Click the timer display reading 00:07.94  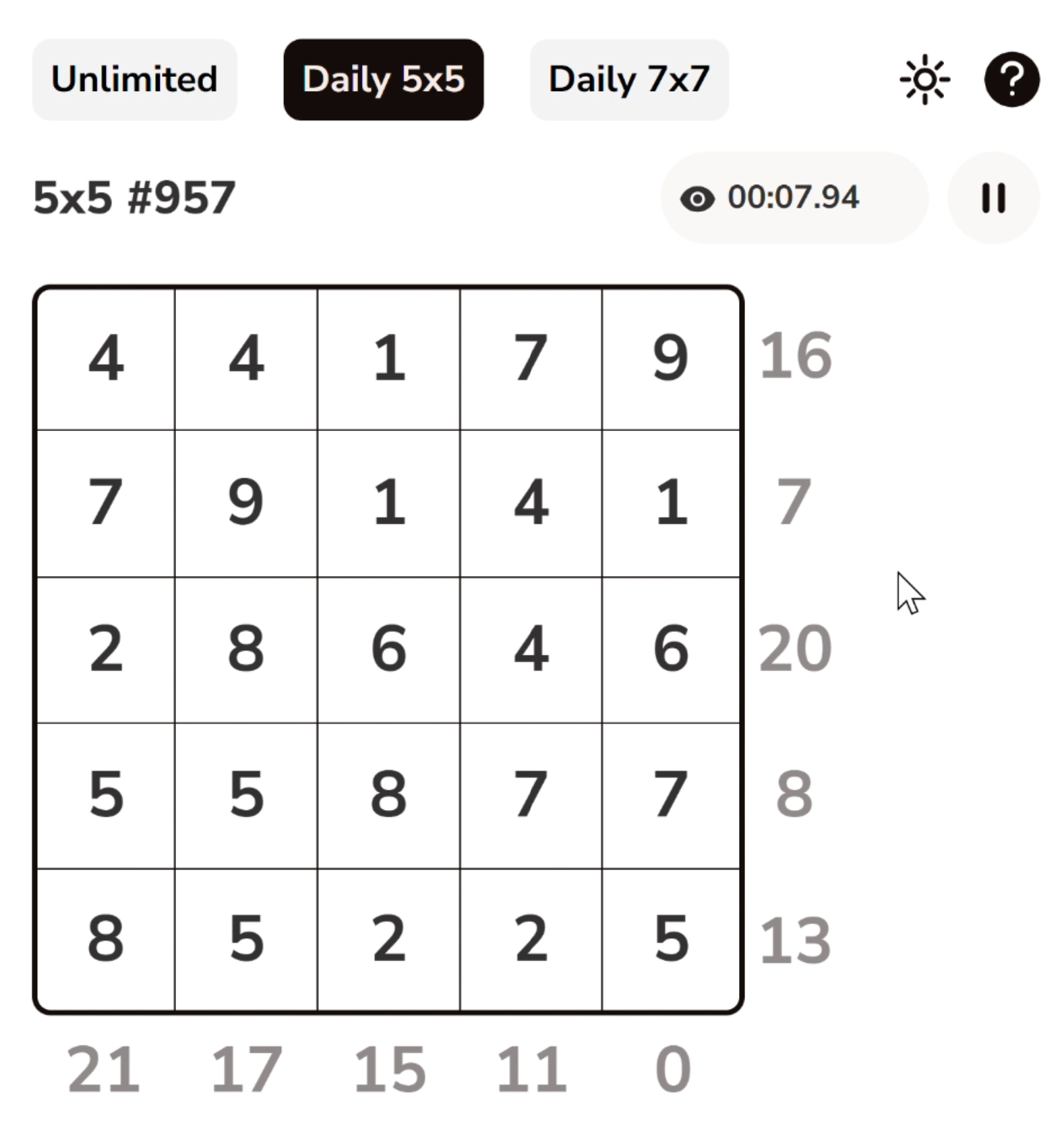click(793, 198)
